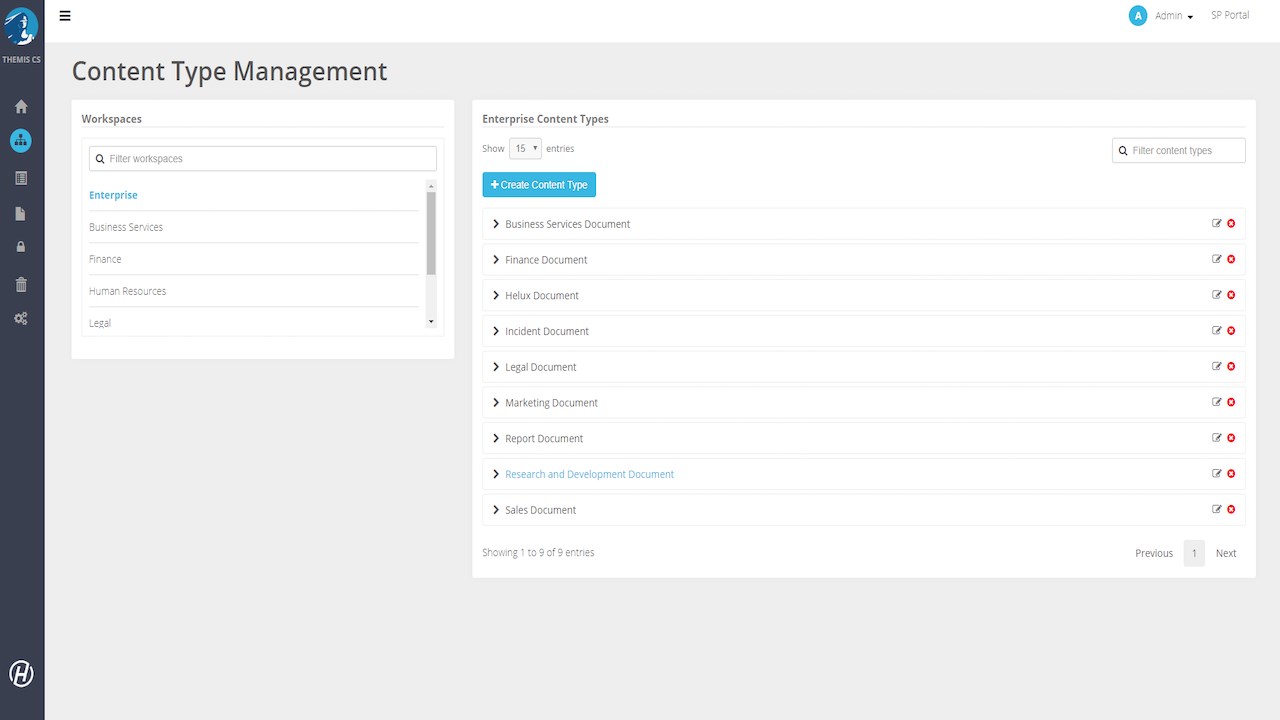Open the Home icon in sidebar
Image resolution: width=1280 pixels, height=720 pixels.
[x=21, y=107]
